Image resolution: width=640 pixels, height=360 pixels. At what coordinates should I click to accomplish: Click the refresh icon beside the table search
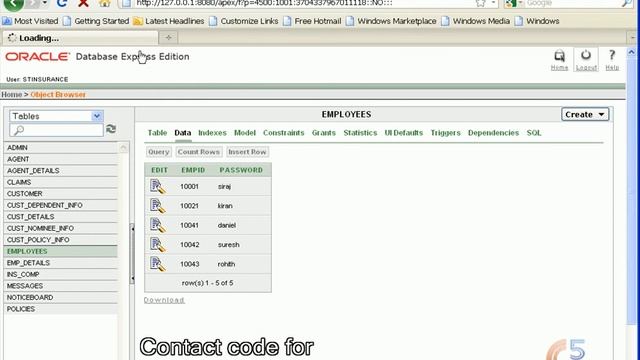[x=111, y=129]
